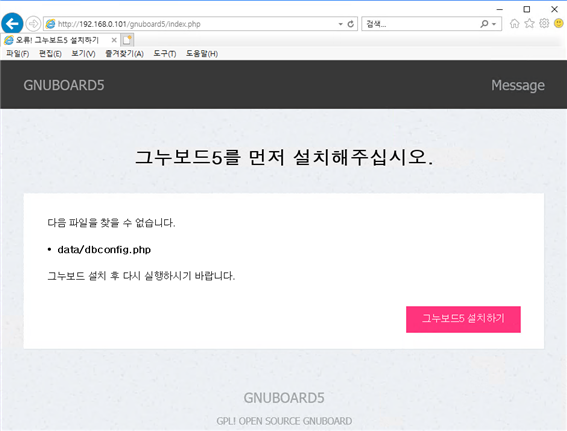Screen dimensions: 567x431
Task: Expand the search provider dropdown arrow
Action: click(494, 24)
